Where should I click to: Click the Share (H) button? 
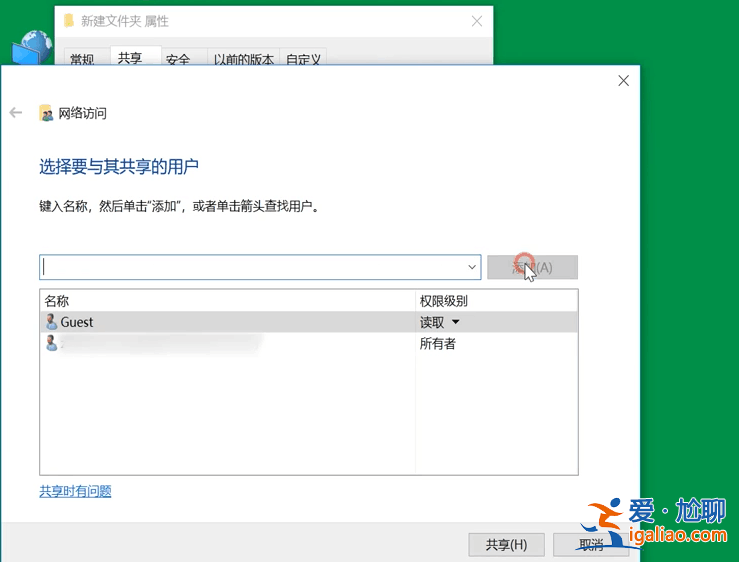click(506, 545)
